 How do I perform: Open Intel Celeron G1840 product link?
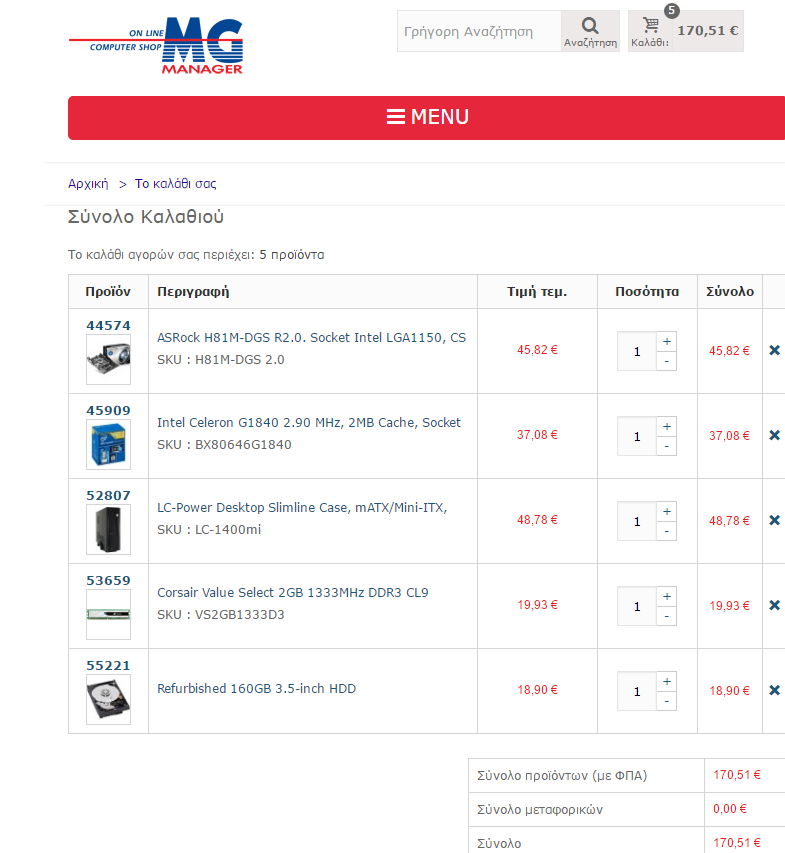click(x=308, y=423)
